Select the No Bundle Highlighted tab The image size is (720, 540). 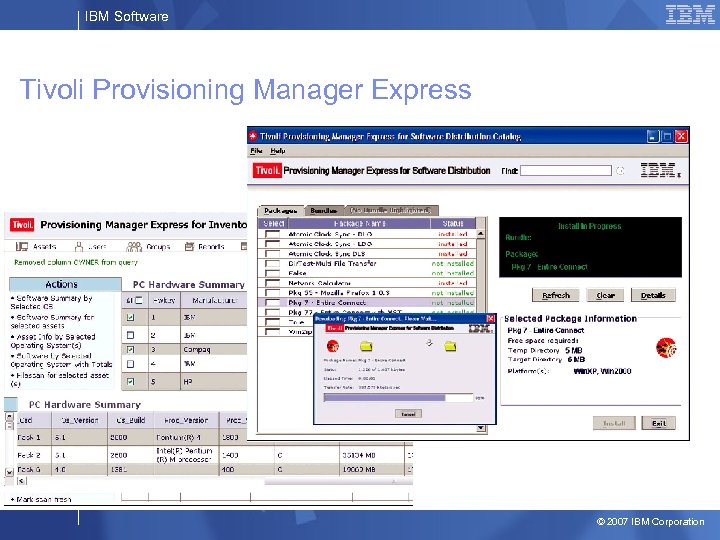[391, 210]
